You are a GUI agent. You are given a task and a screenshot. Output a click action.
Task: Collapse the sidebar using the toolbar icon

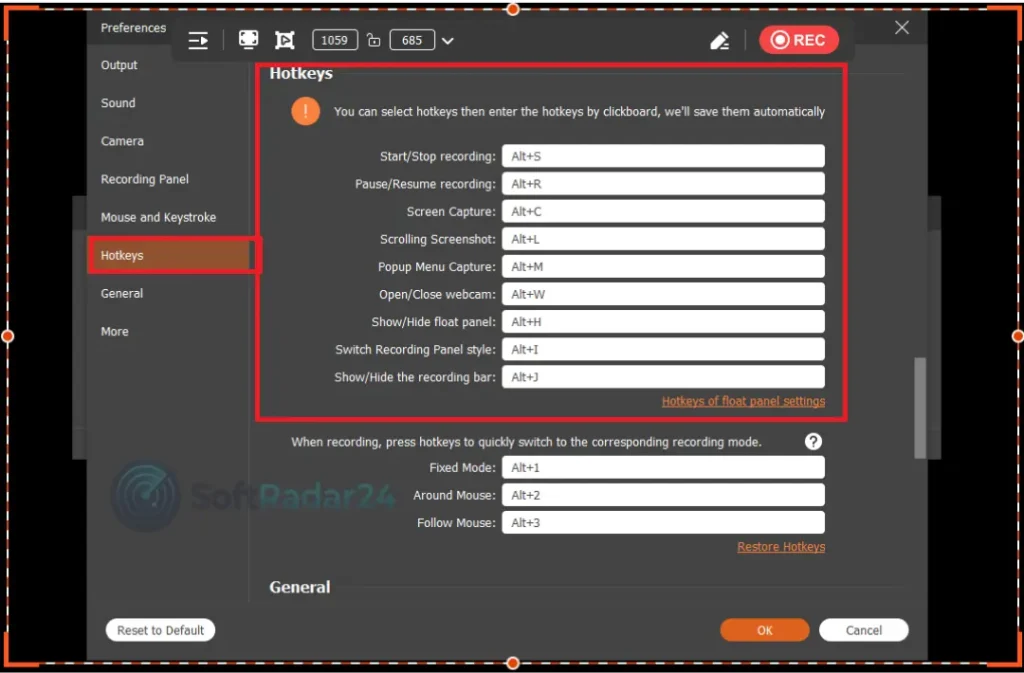(x=197, y=40)
